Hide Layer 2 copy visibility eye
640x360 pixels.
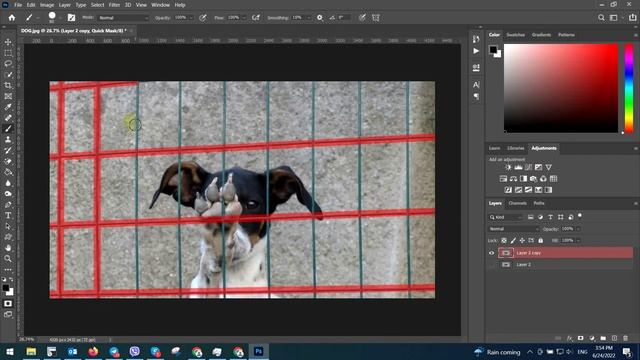pos(491,253)
